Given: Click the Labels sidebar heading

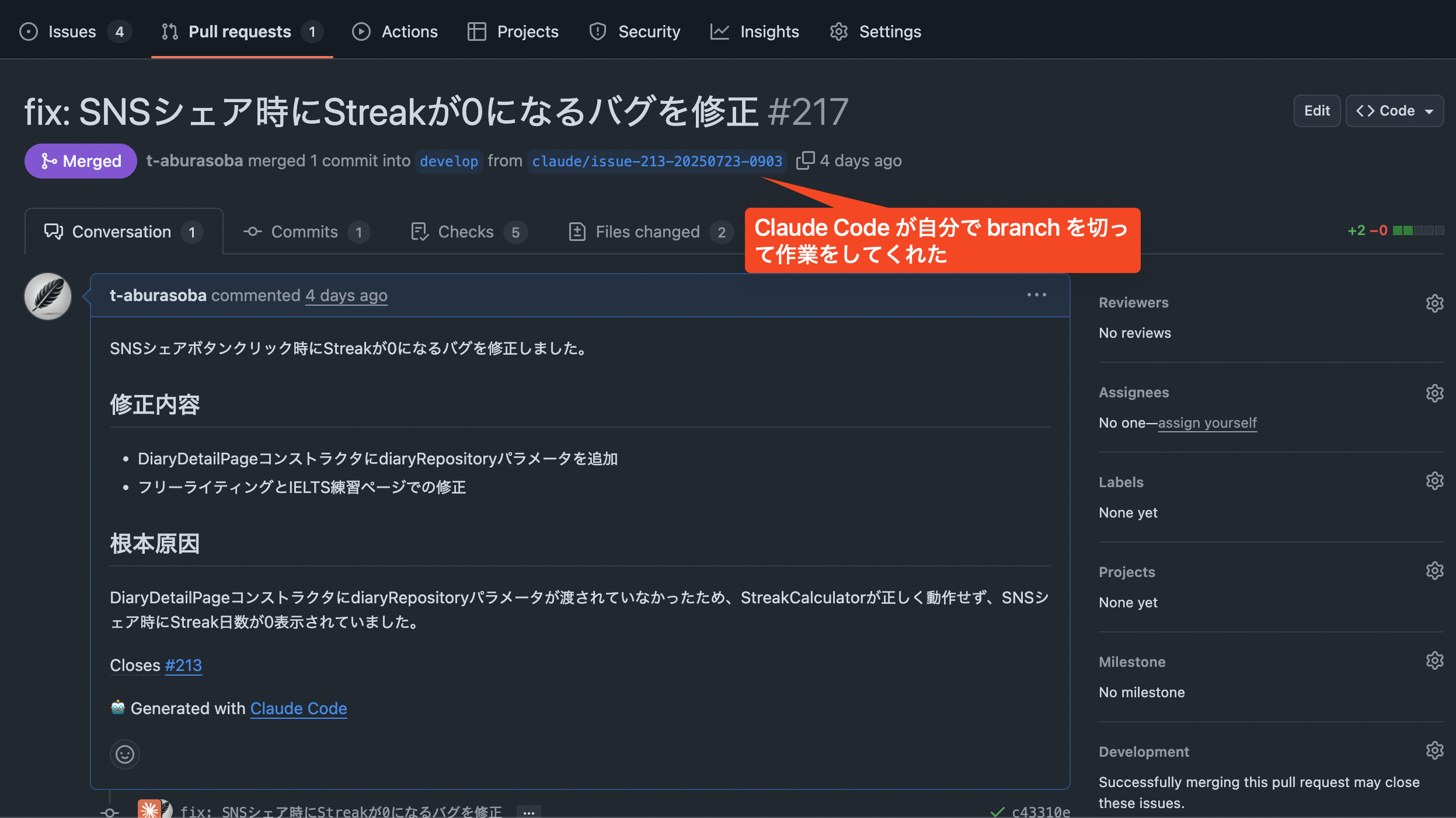Looking at the screenshot, I should click(x=1121, y=483).
